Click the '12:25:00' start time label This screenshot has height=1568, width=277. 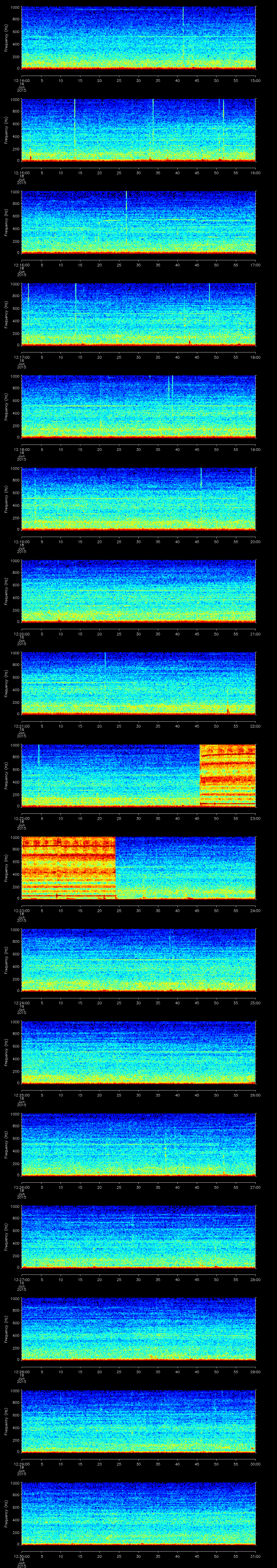click(21, 1096)
